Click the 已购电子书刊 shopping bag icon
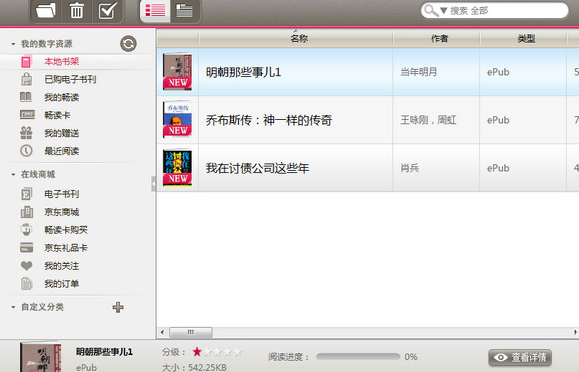 click(x=26, y=79)
